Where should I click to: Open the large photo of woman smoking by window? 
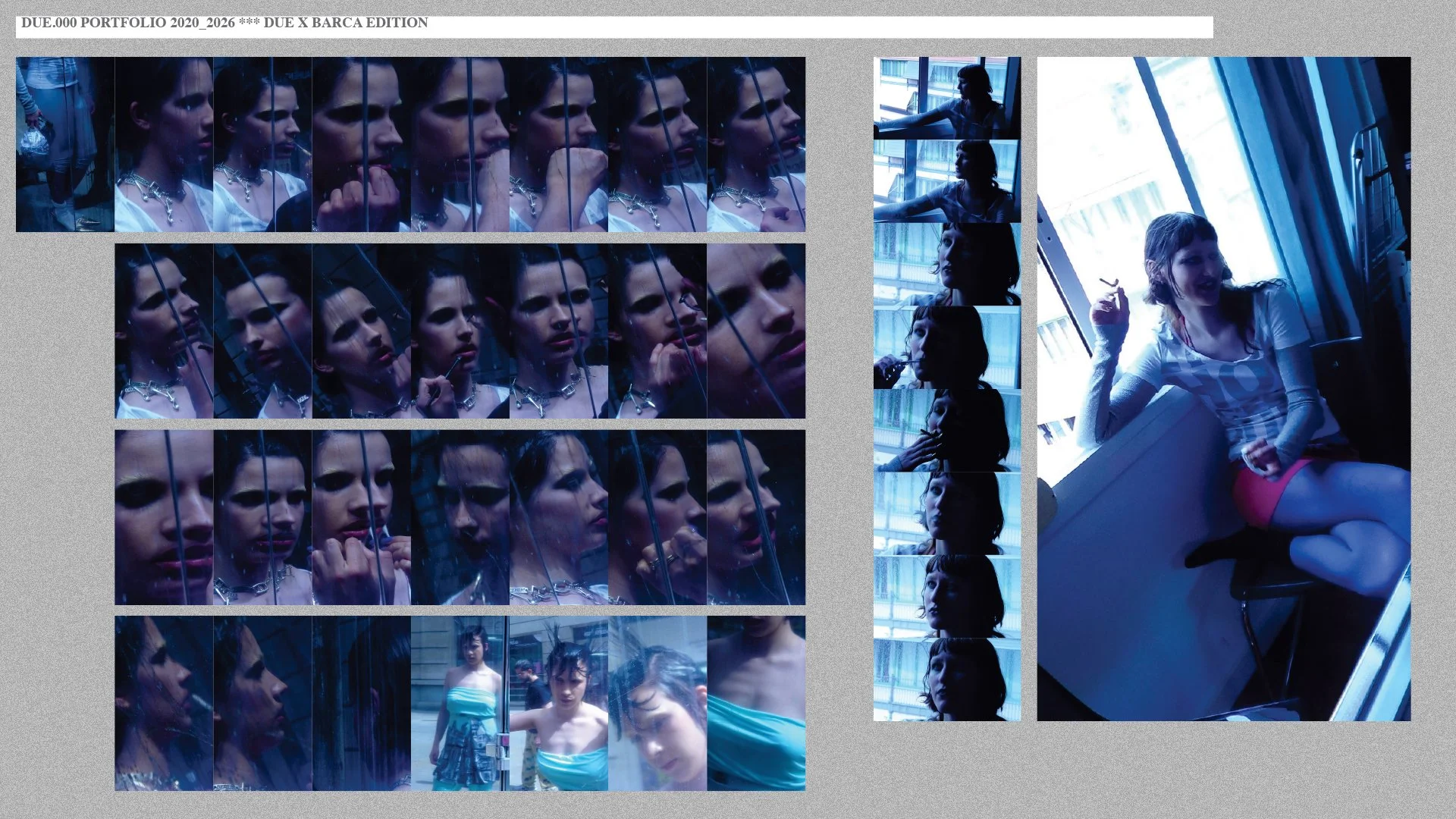coord(1223,388)
